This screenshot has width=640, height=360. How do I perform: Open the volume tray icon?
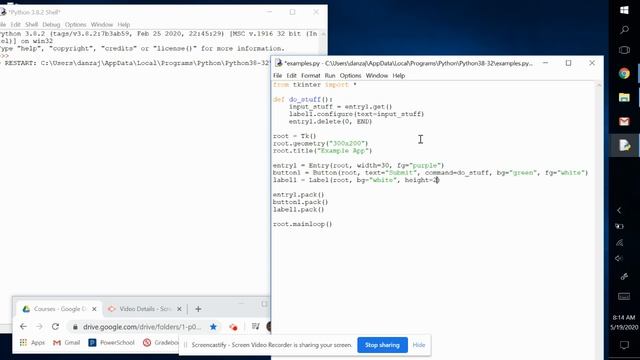point(619,258)
